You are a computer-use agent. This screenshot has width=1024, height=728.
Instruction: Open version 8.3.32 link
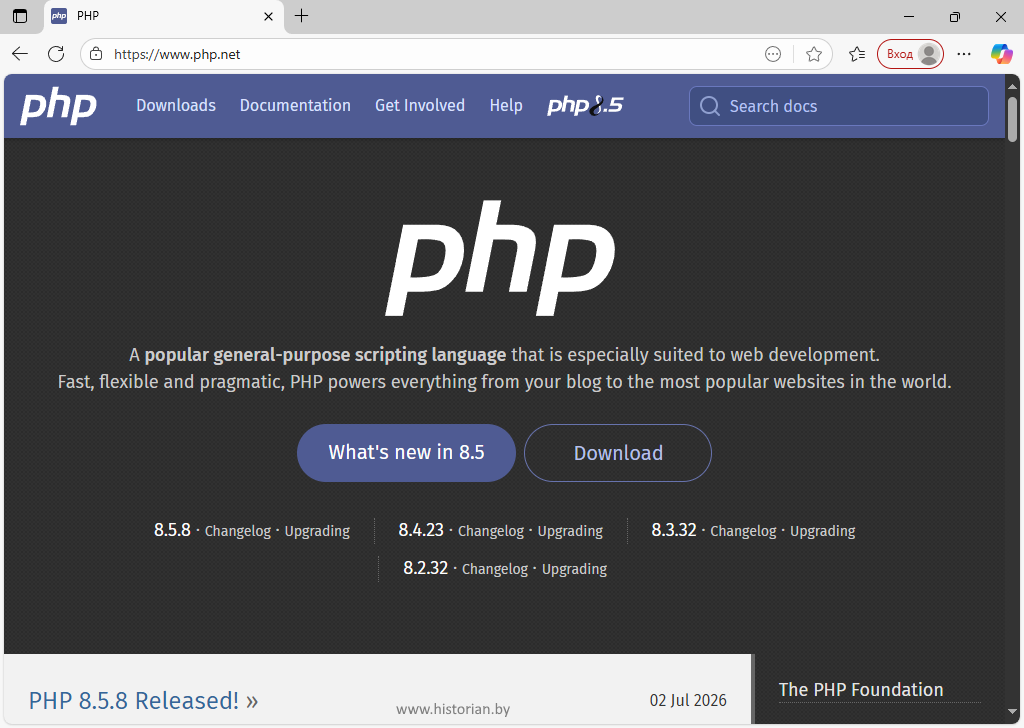[x=674, y=530]
